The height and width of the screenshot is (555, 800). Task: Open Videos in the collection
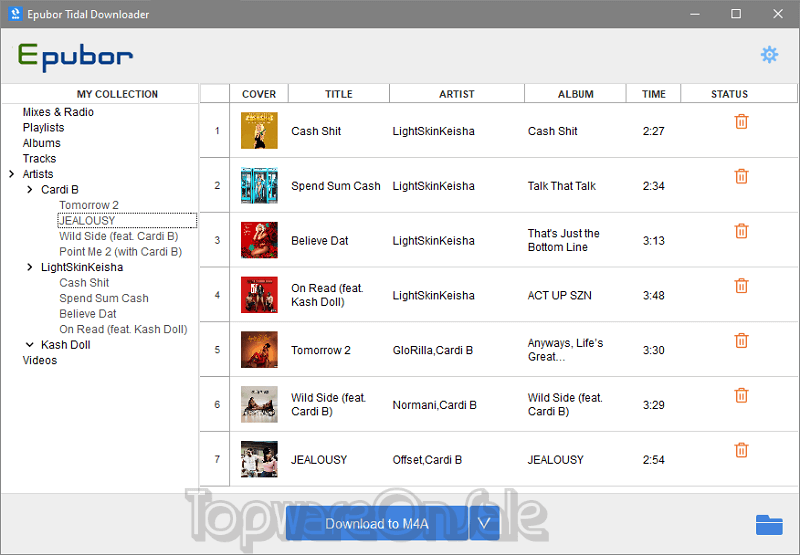click(x=40, y=361)
